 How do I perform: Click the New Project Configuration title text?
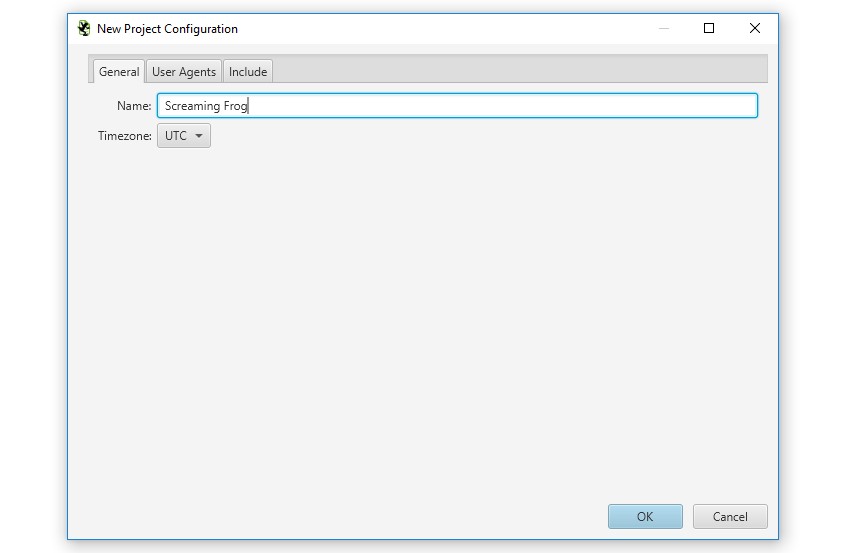click(167, 29)
